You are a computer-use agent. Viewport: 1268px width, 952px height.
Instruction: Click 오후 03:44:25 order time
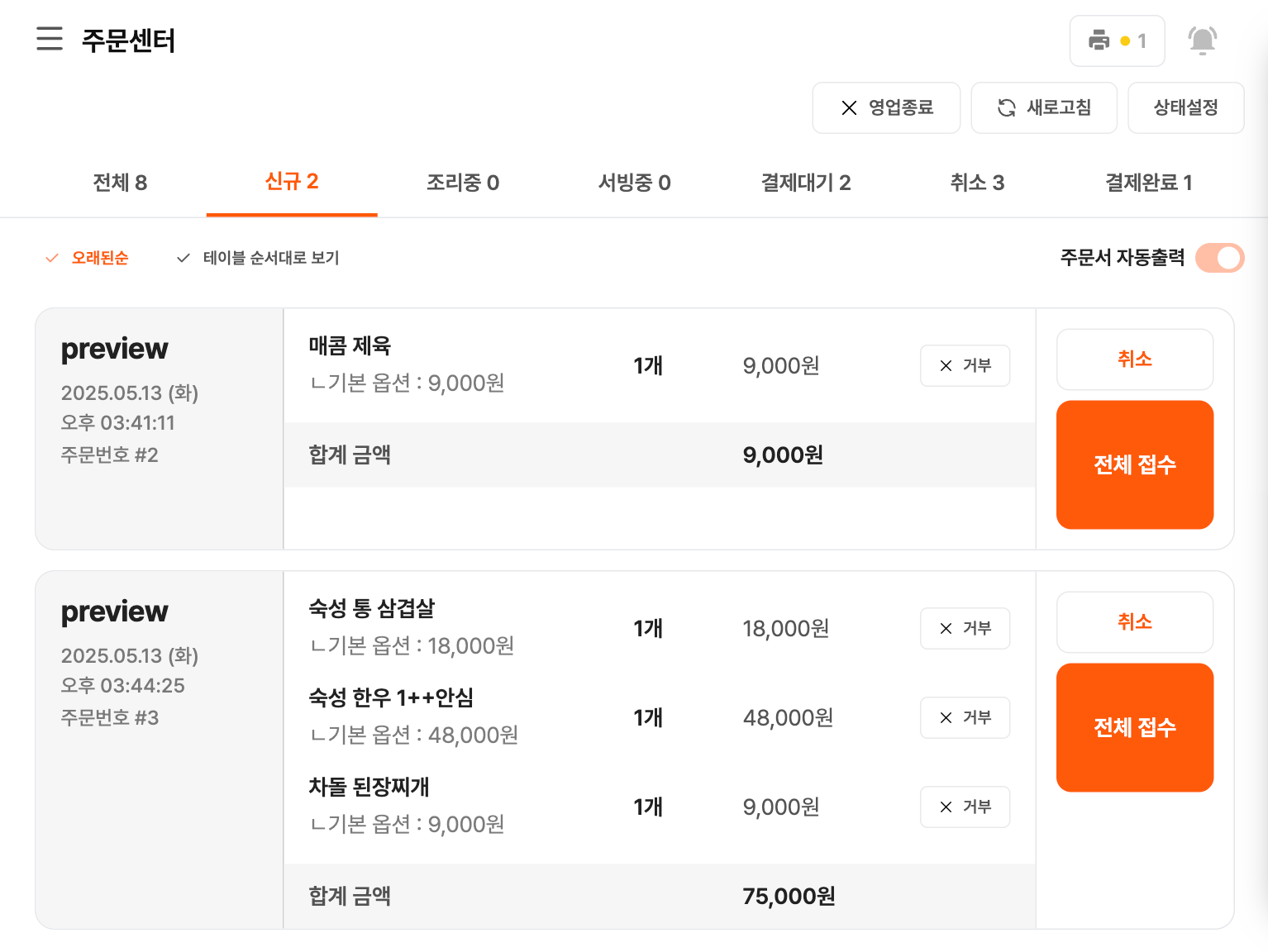122,686
